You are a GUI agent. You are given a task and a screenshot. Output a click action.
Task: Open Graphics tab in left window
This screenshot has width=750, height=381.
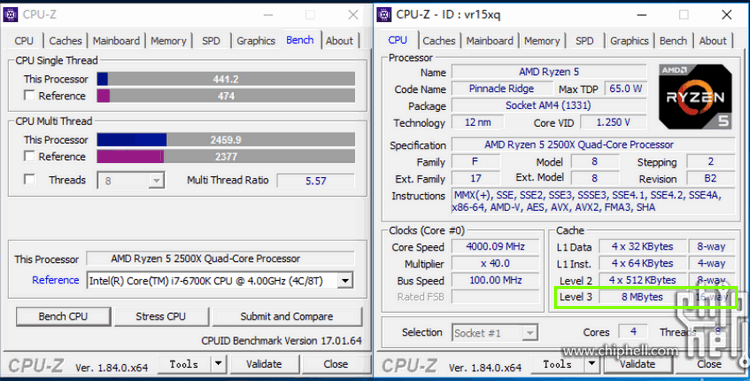(256, 41)
